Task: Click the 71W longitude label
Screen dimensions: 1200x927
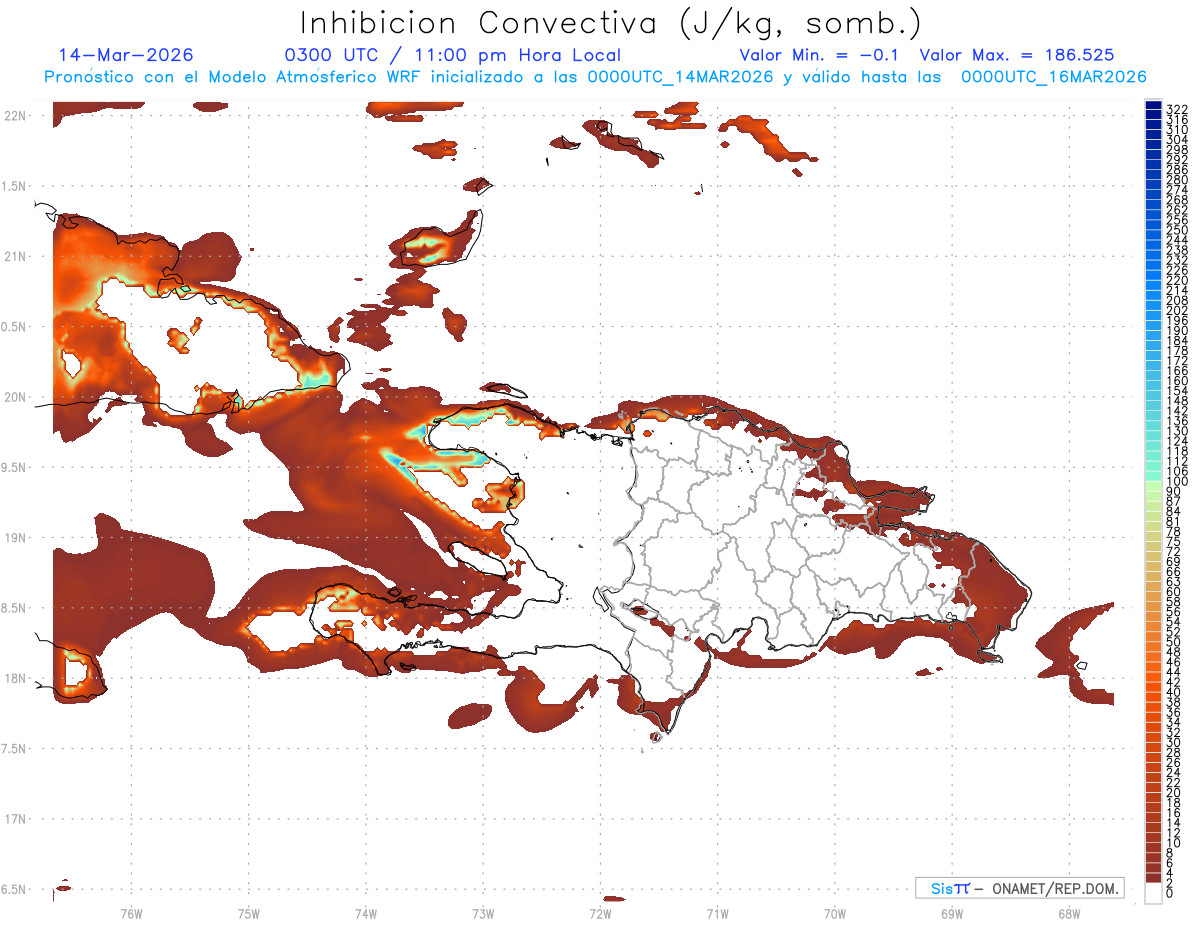Action: pos(717,913)
